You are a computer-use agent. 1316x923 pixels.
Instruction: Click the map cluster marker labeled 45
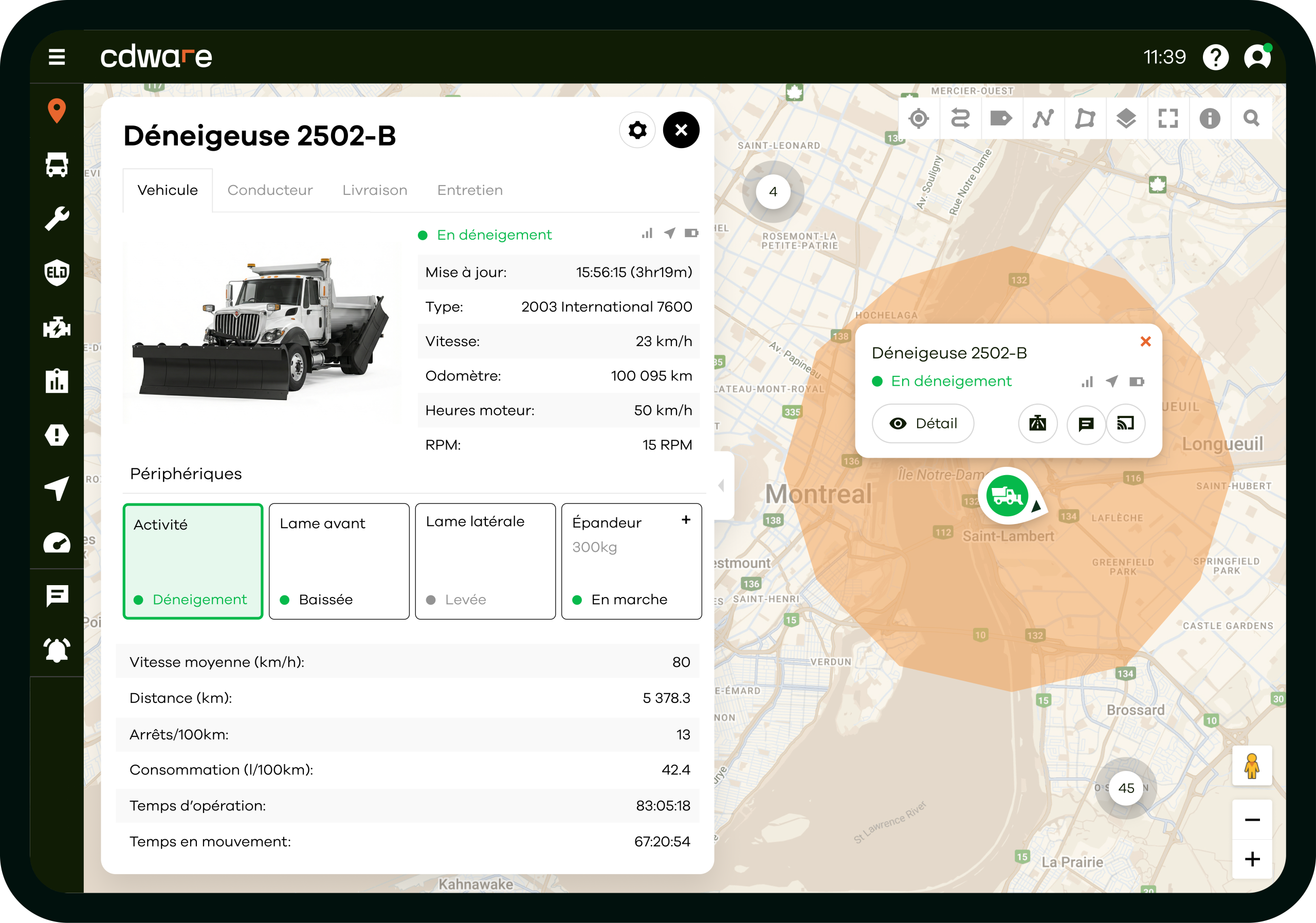tap(1126, 788)
